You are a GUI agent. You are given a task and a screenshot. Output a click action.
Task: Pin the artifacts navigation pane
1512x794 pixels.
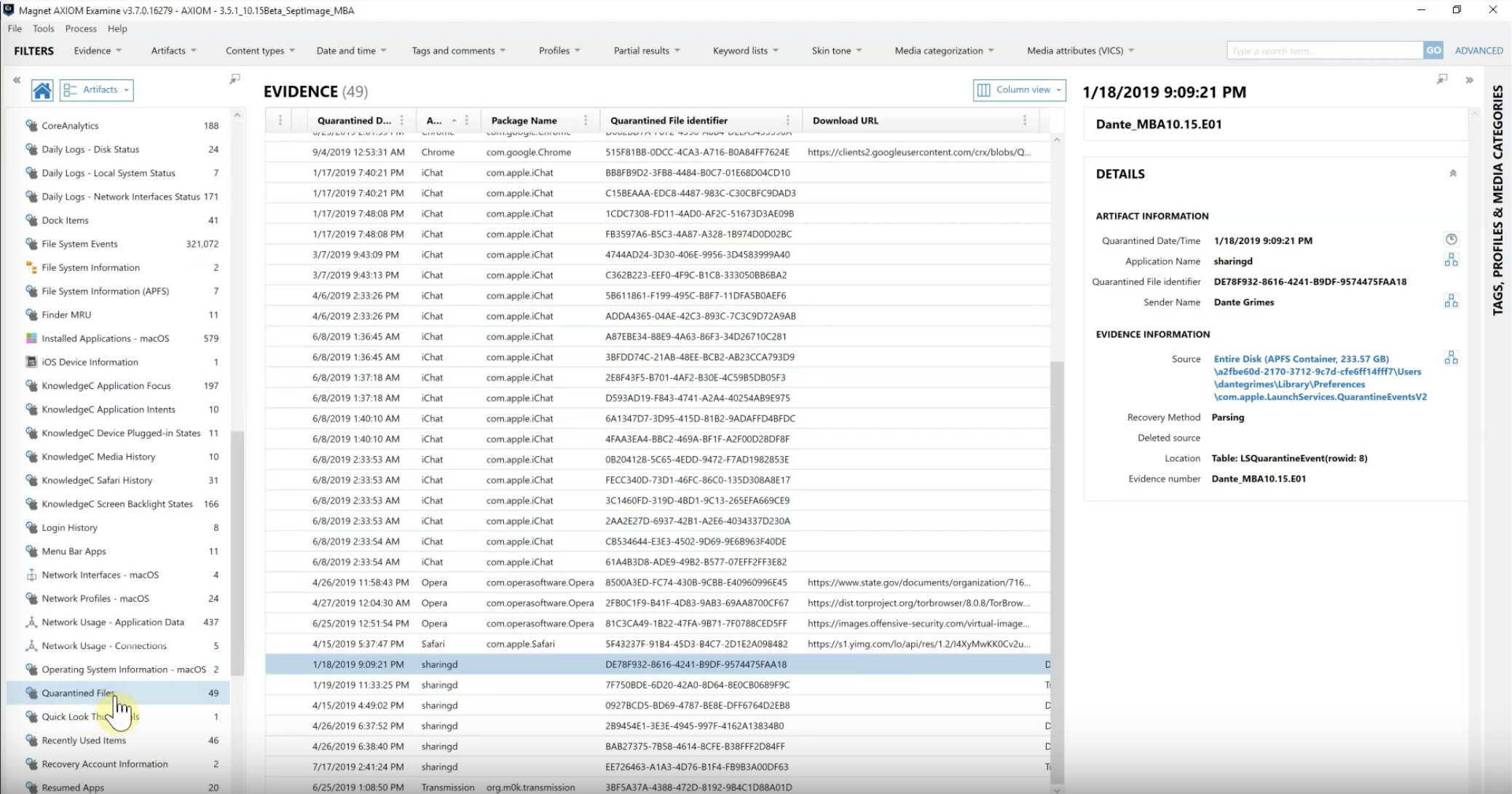(235, 79)
